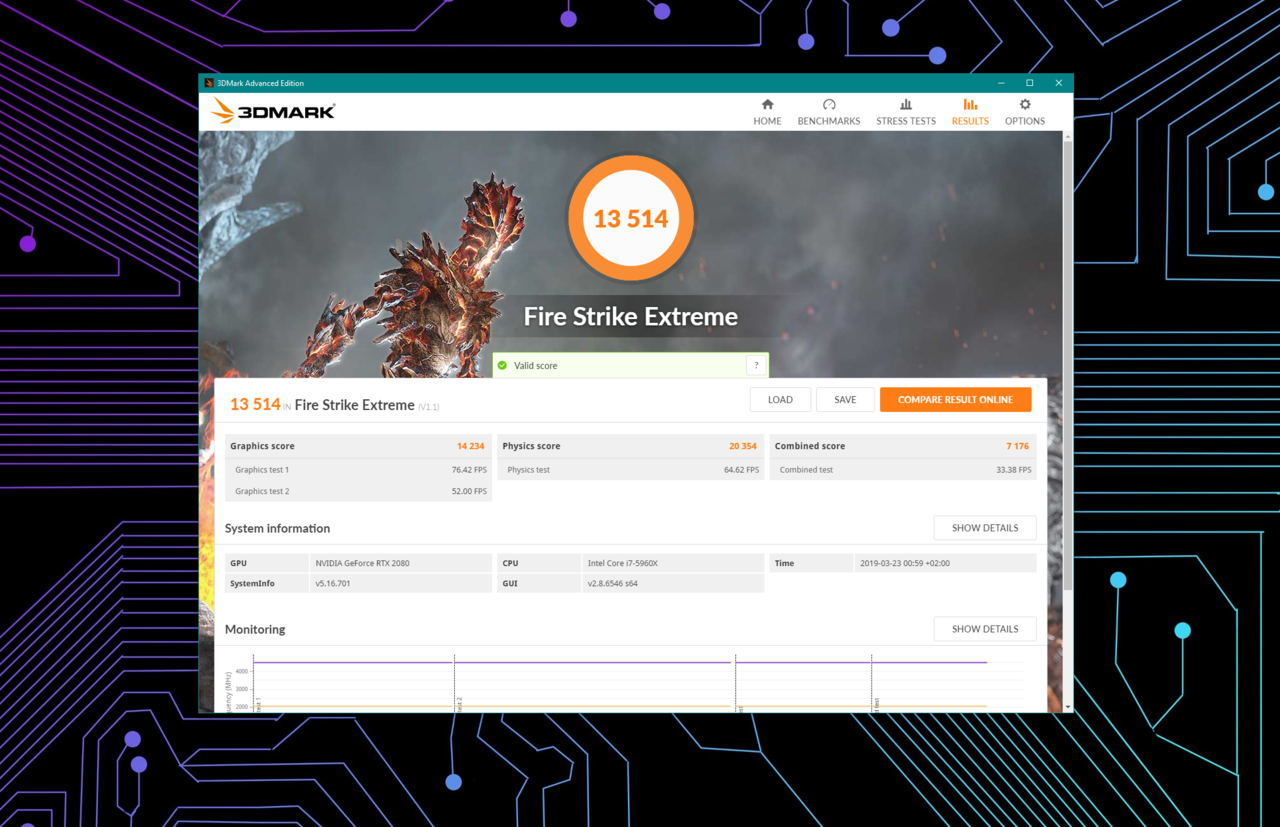This screenshot has width=1280, height=827.
Task: Show details for Monitoring section
Action: [x=985, y=629]
